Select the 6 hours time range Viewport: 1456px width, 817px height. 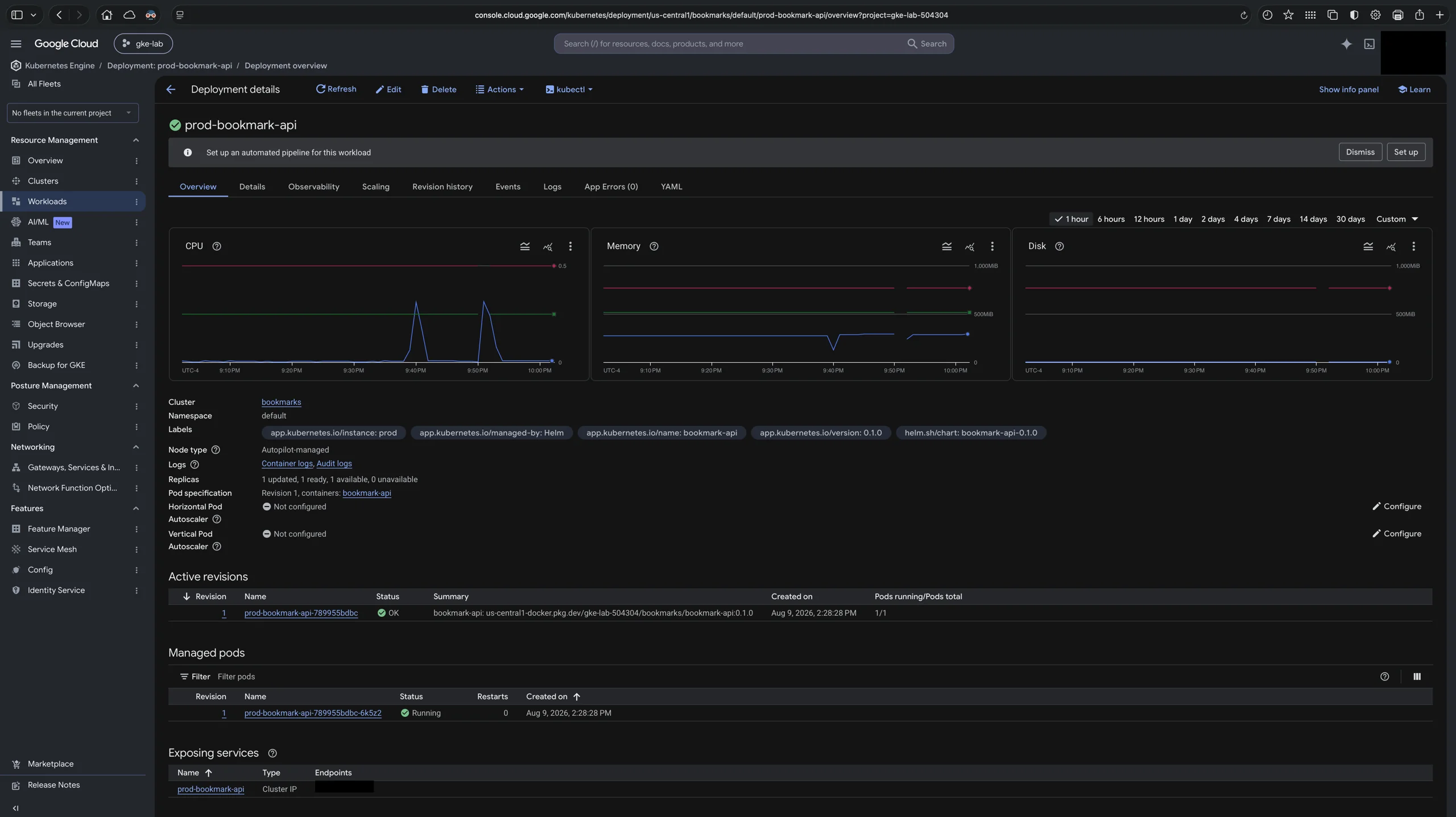[x=1110, y=219]
